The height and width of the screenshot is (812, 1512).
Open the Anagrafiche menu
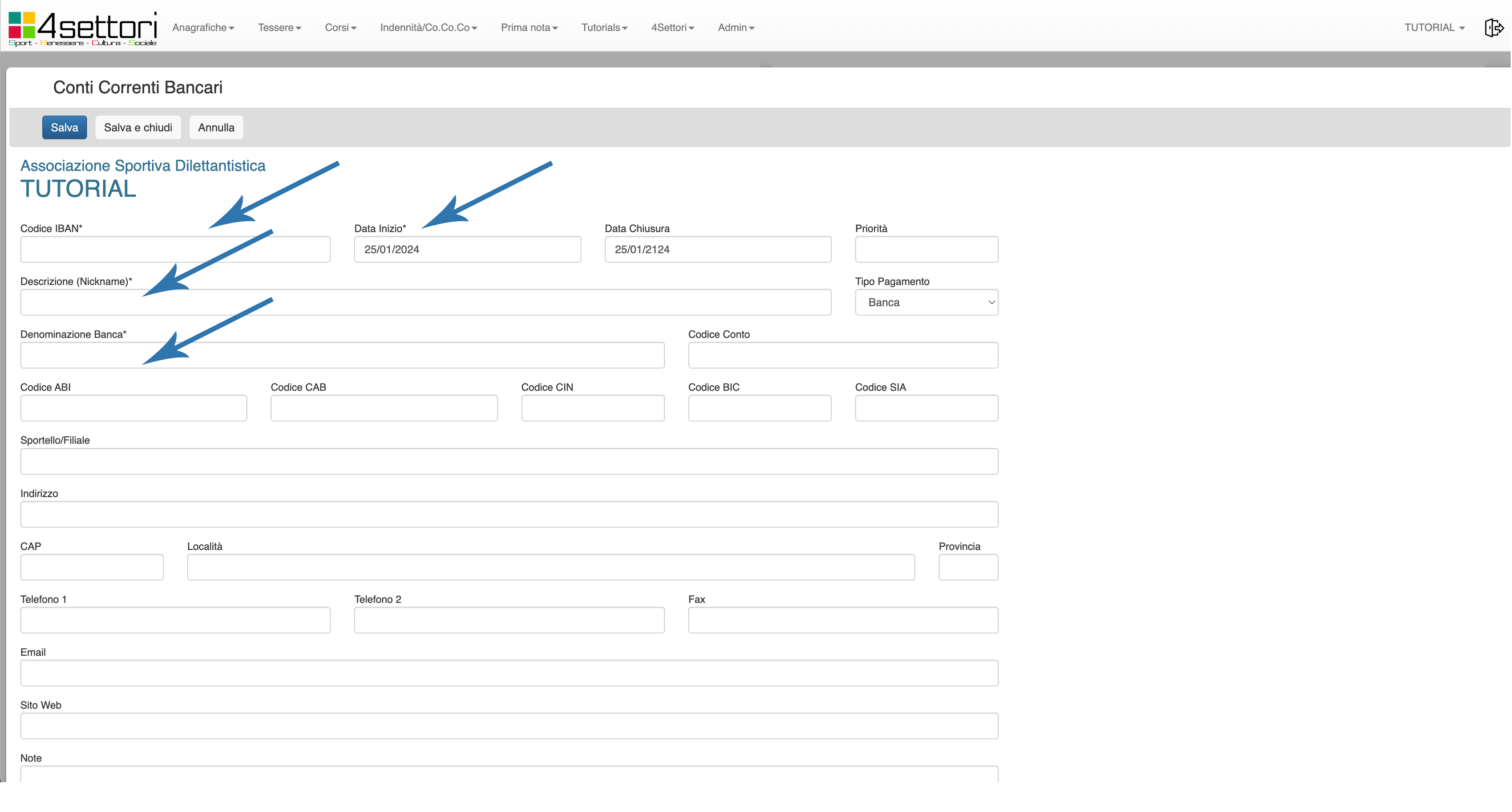[x=203, y=28]
